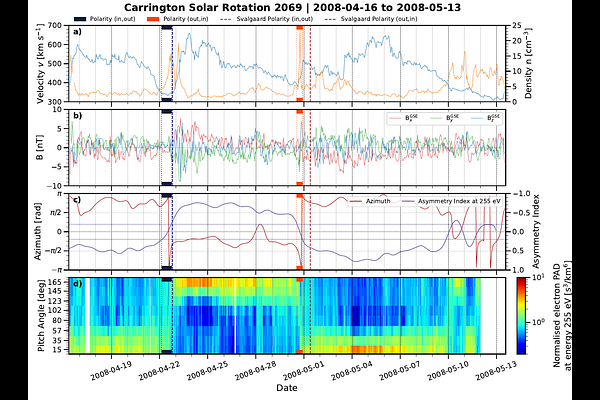Viewport: 600px width, 400px height.
Task: Click the Bx GSE legend entry in panel b
Action: pyautogui.click(x=404, y=118)
